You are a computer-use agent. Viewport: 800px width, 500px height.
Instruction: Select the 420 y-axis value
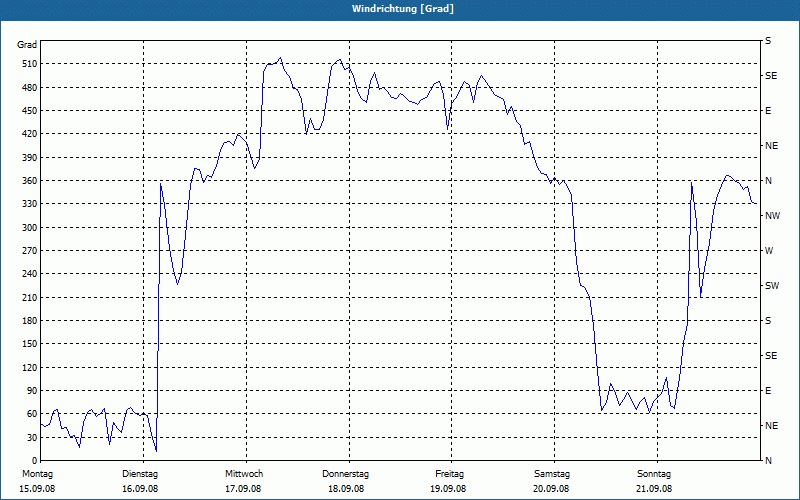click(30, 134)
